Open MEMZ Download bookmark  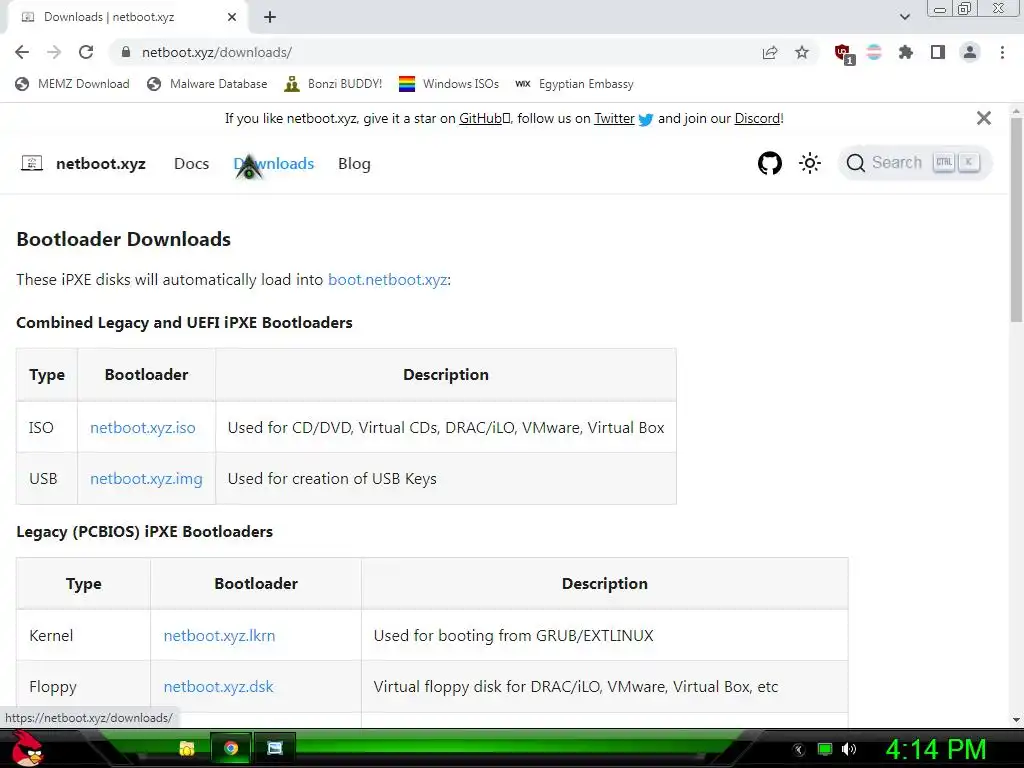pyautogui.click(x=72, y=84)
